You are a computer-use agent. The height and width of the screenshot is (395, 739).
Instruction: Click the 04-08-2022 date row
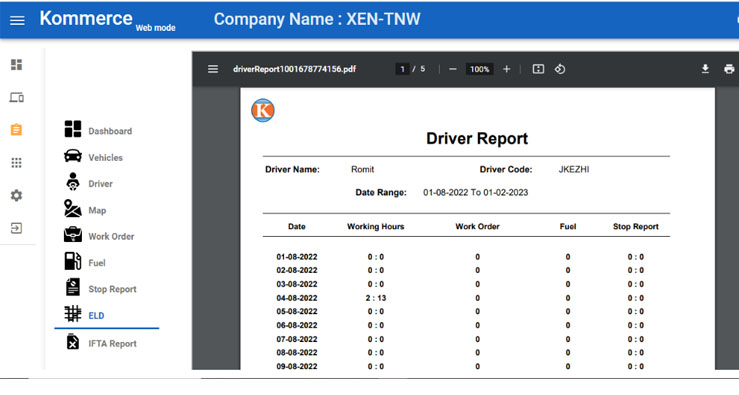(x=296, y=298)
